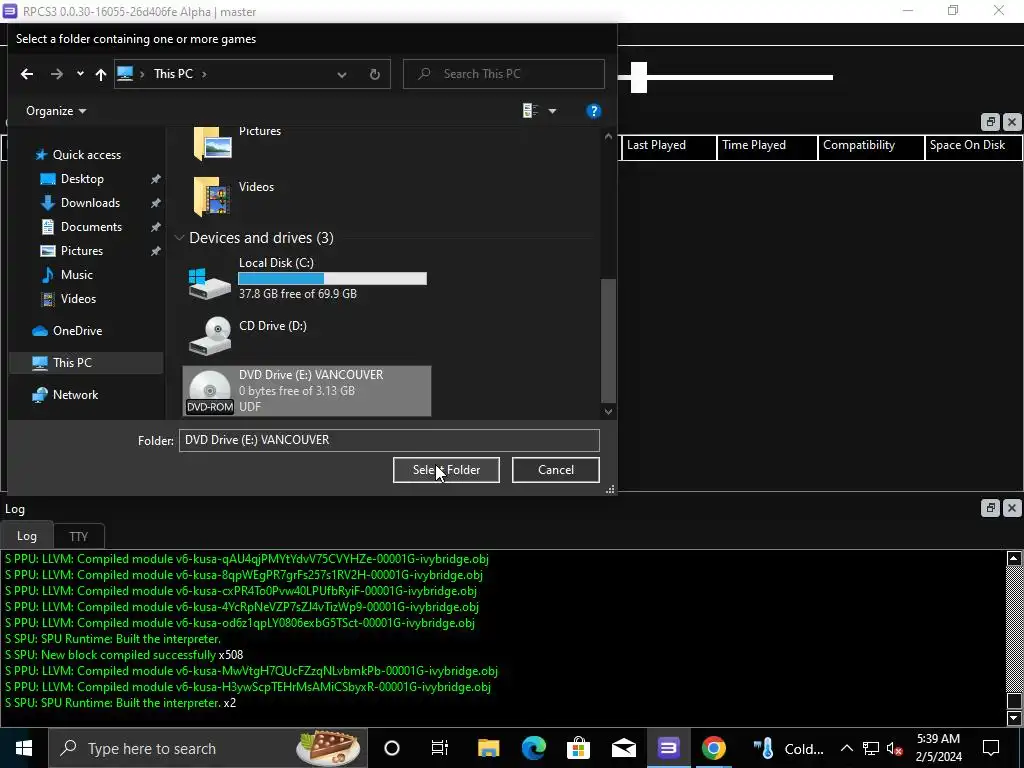Select Videos in the navigation sidebar
Viewport: 1024px width, 768px height.
click(78, 299)
